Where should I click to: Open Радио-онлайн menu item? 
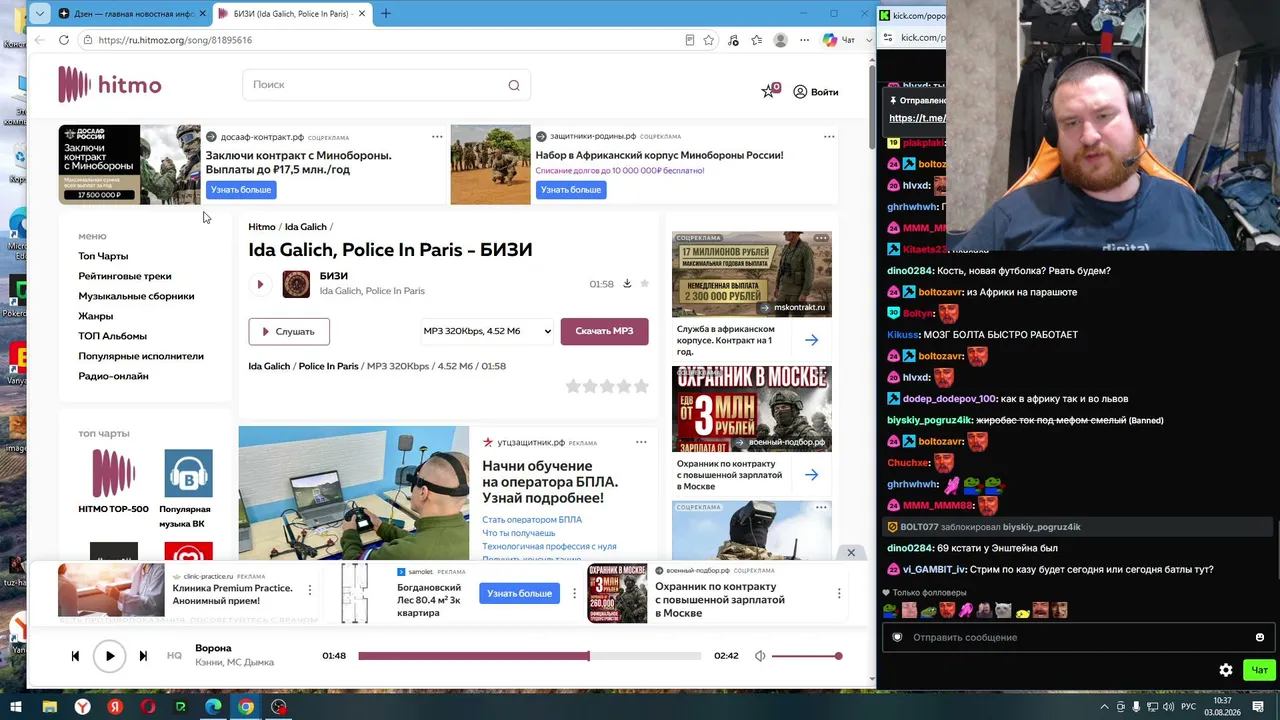pyautogui.click(x=113, y=376)
